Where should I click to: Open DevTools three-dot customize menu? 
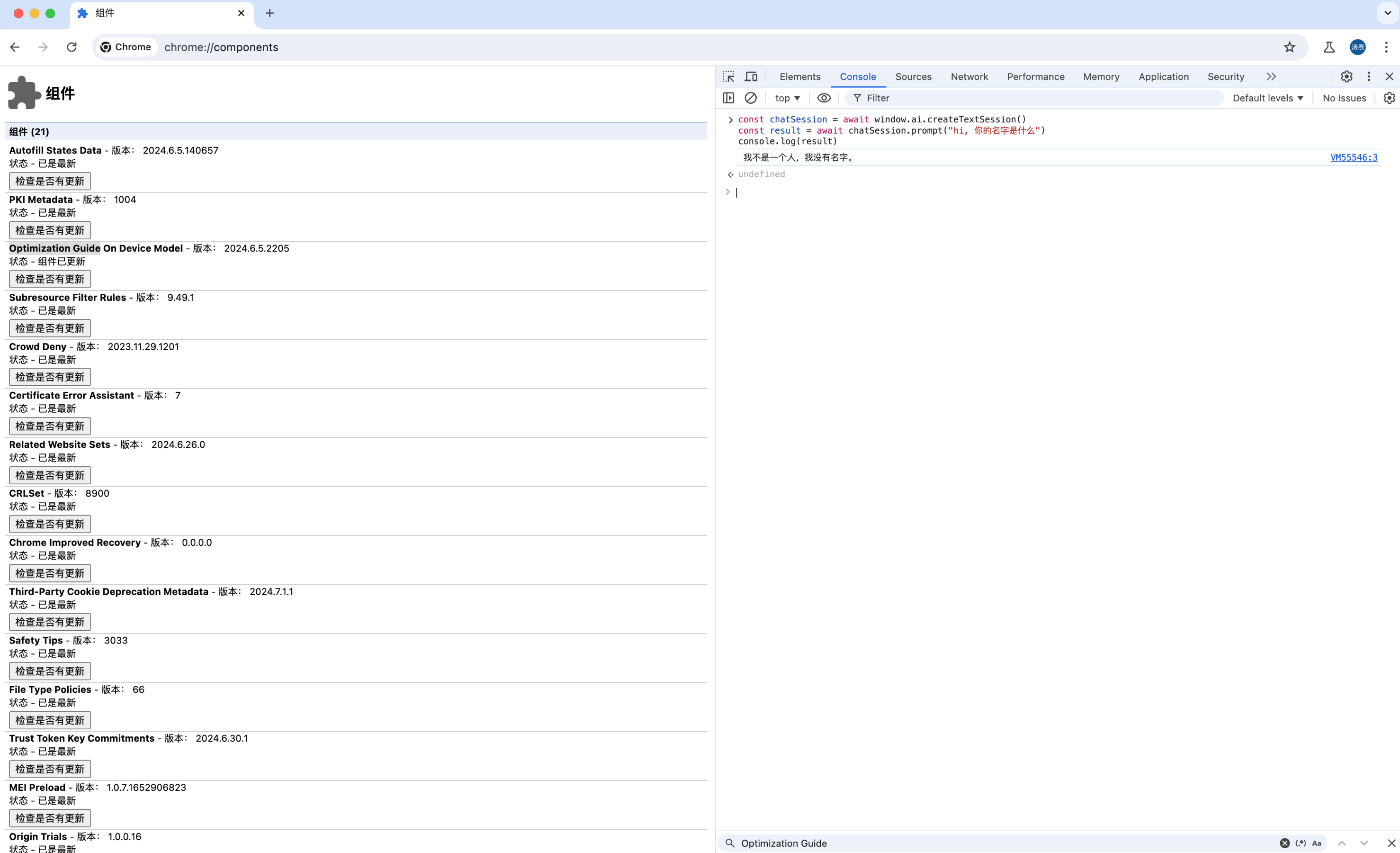point(1369,77)
